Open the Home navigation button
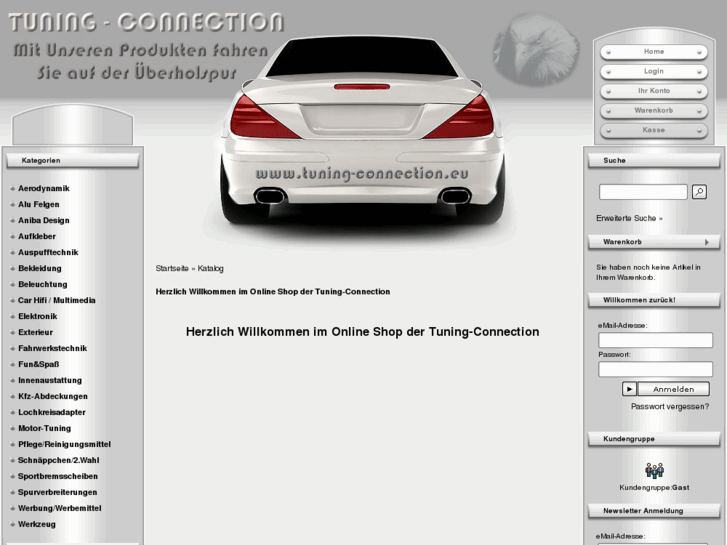The image size is (727, 545). [x=654, y=52]
